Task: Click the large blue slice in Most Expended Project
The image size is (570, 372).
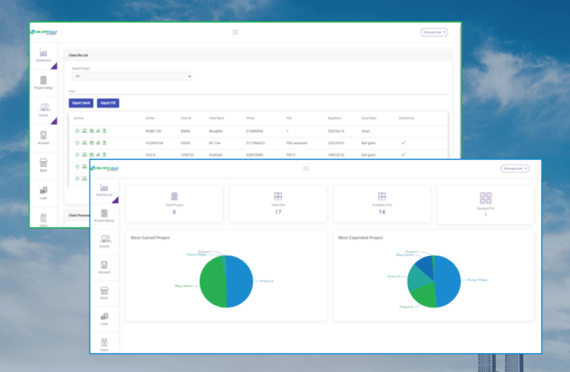Action: [448, 282]
